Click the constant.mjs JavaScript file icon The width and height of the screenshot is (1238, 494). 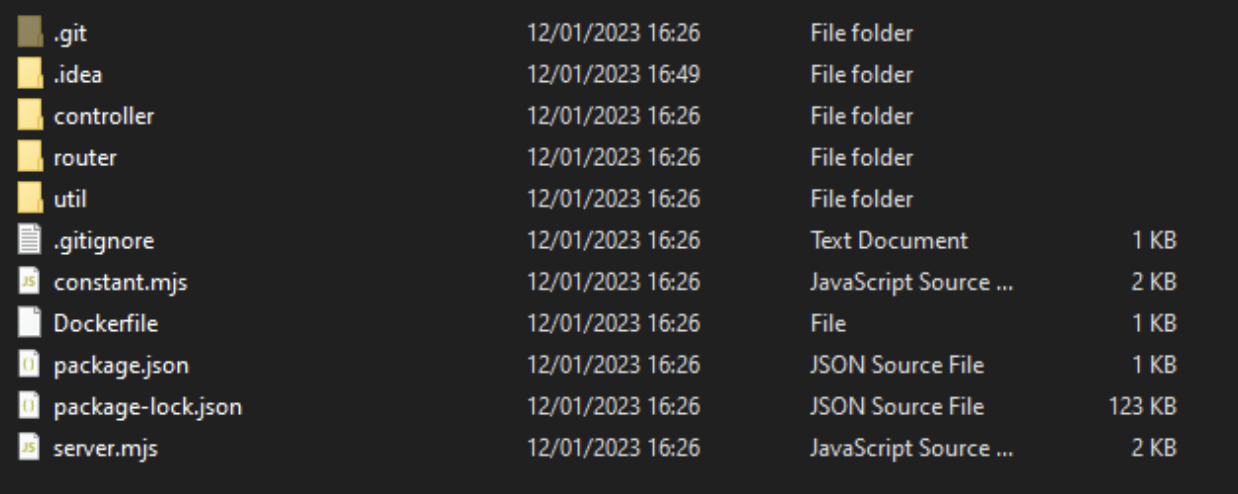pyautogui.click(x=30, y=282)
